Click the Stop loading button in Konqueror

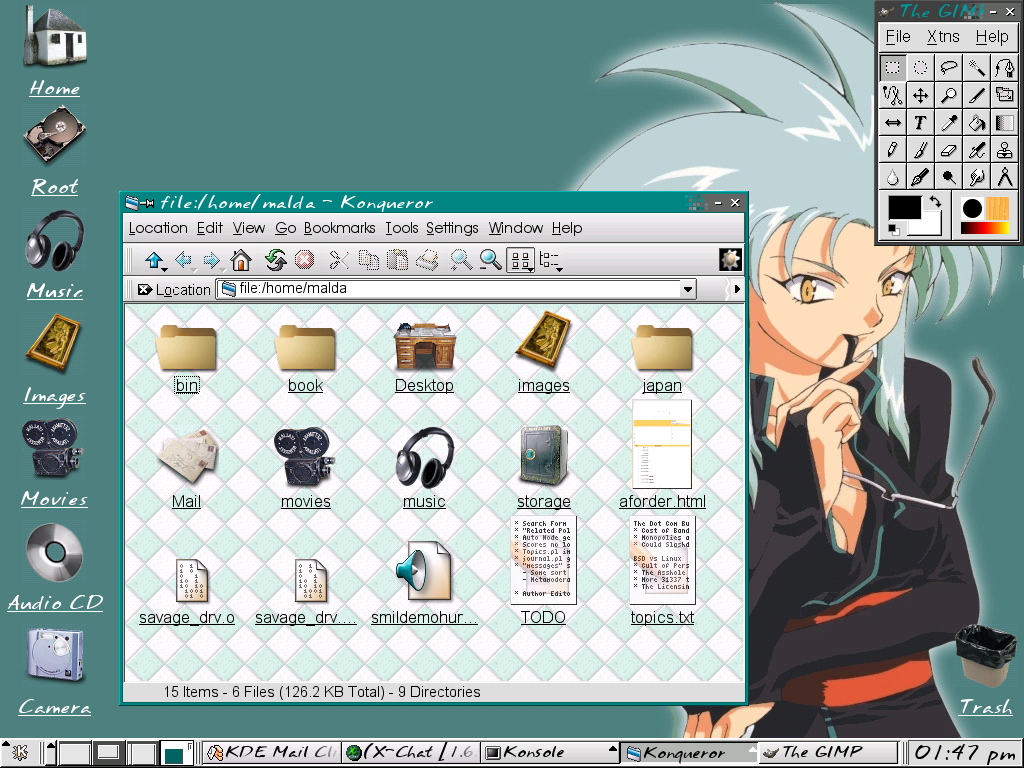[304, 260]
